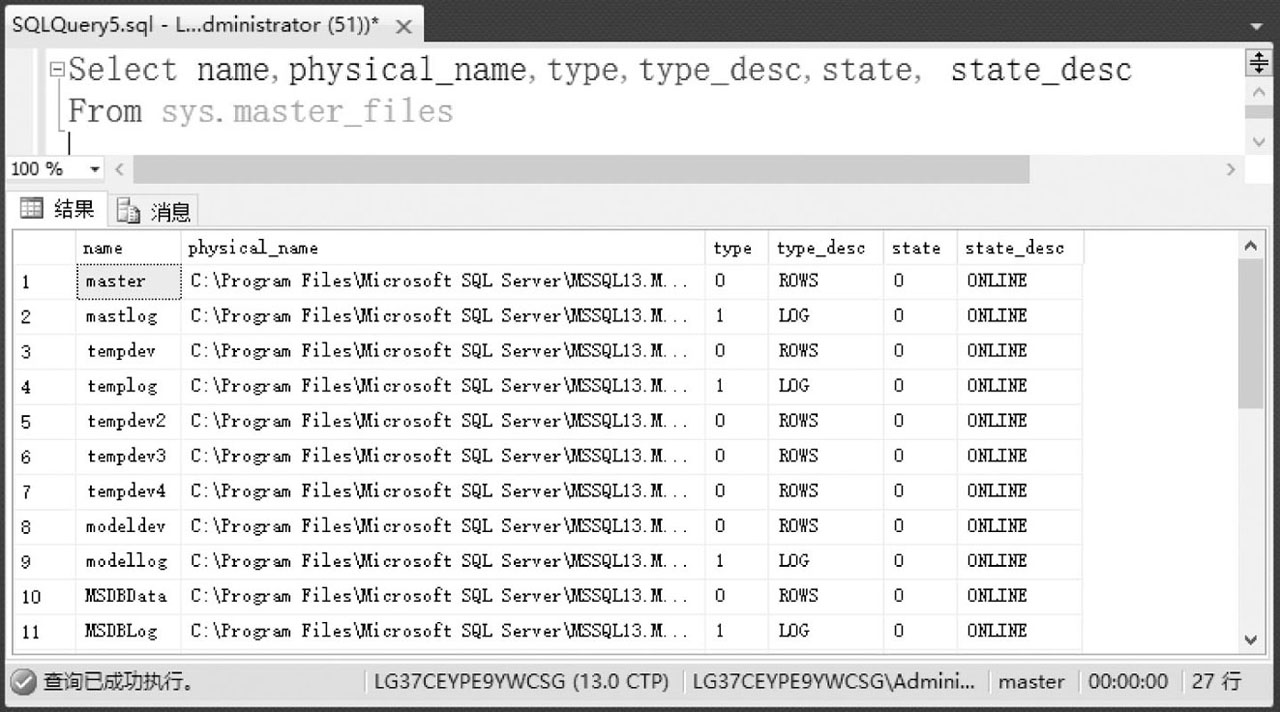Click the query success checkmark status icon
1280x712 pixels.
pyautogui.click(x=24, y=683)
